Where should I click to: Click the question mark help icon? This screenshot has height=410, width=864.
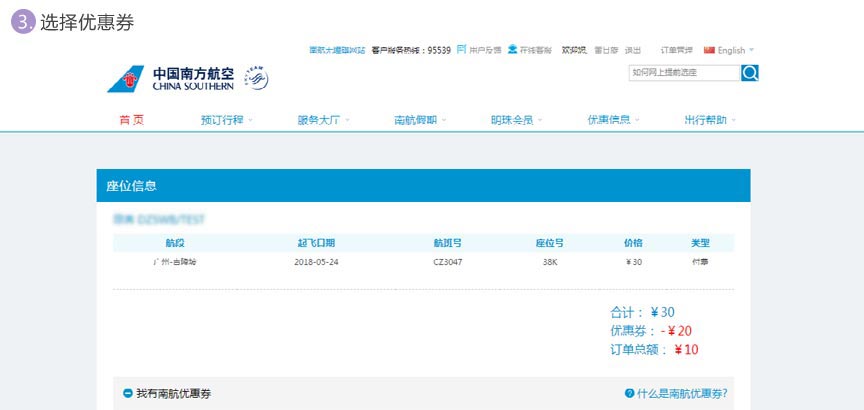pos(629,394)
